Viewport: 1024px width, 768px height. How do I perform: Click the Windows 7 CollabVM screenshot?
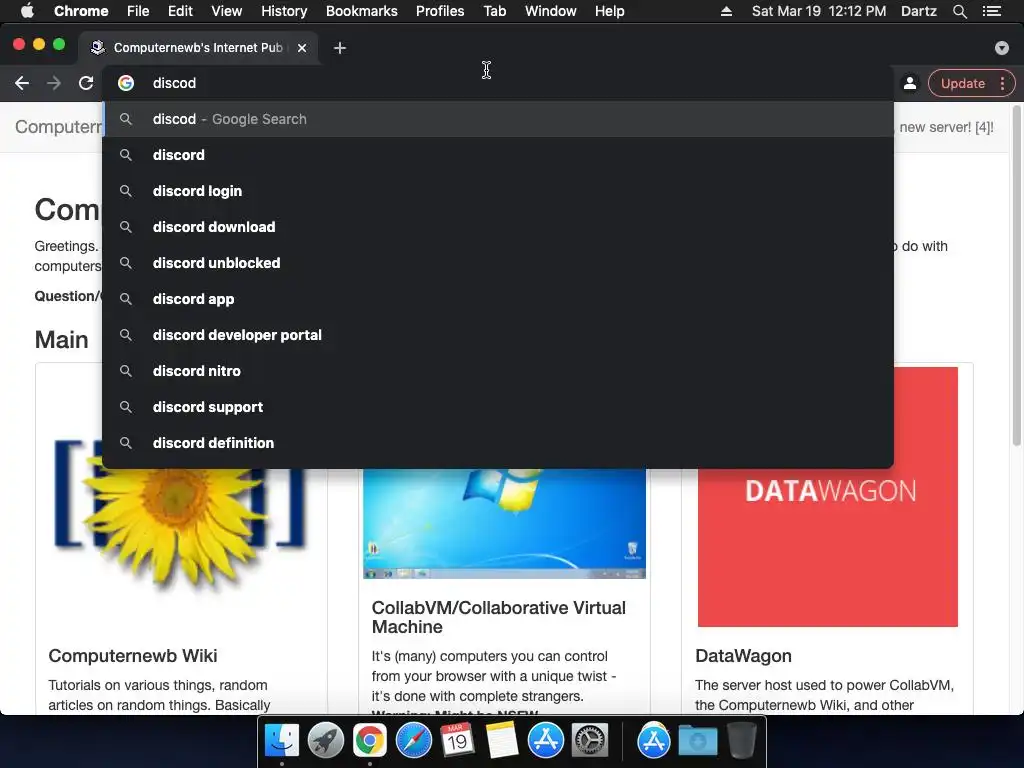point(504,524)
